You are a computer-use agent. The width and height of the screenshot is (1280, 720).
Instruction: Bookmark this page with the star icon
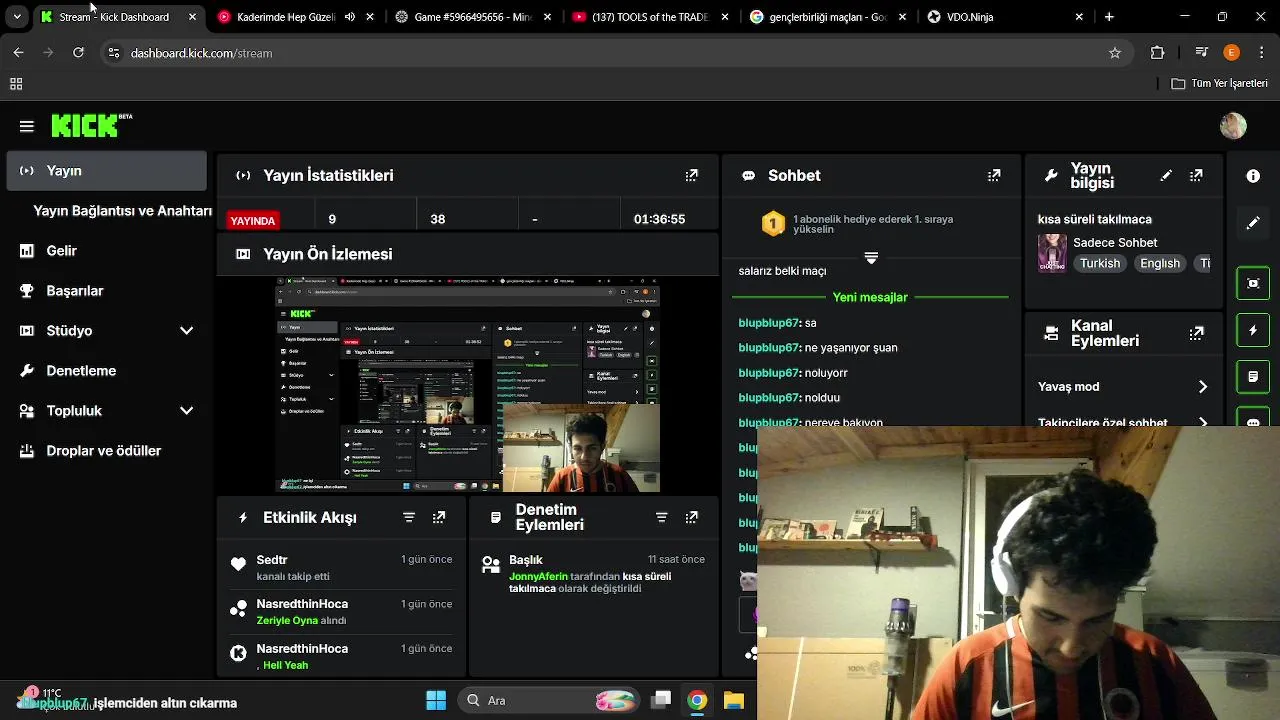point(1115,53)
